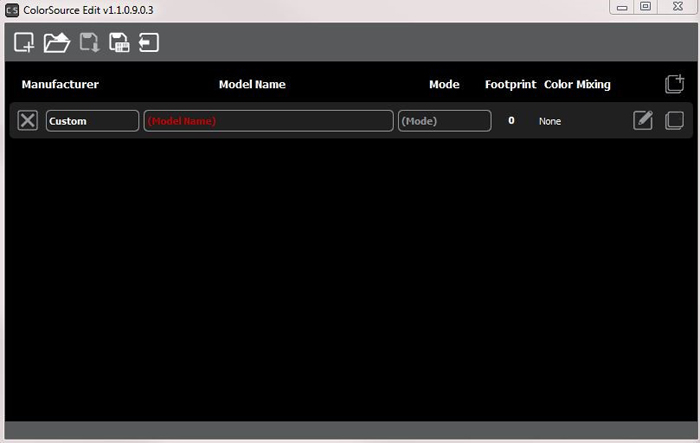Create a new fixture file

coord(24,42)
